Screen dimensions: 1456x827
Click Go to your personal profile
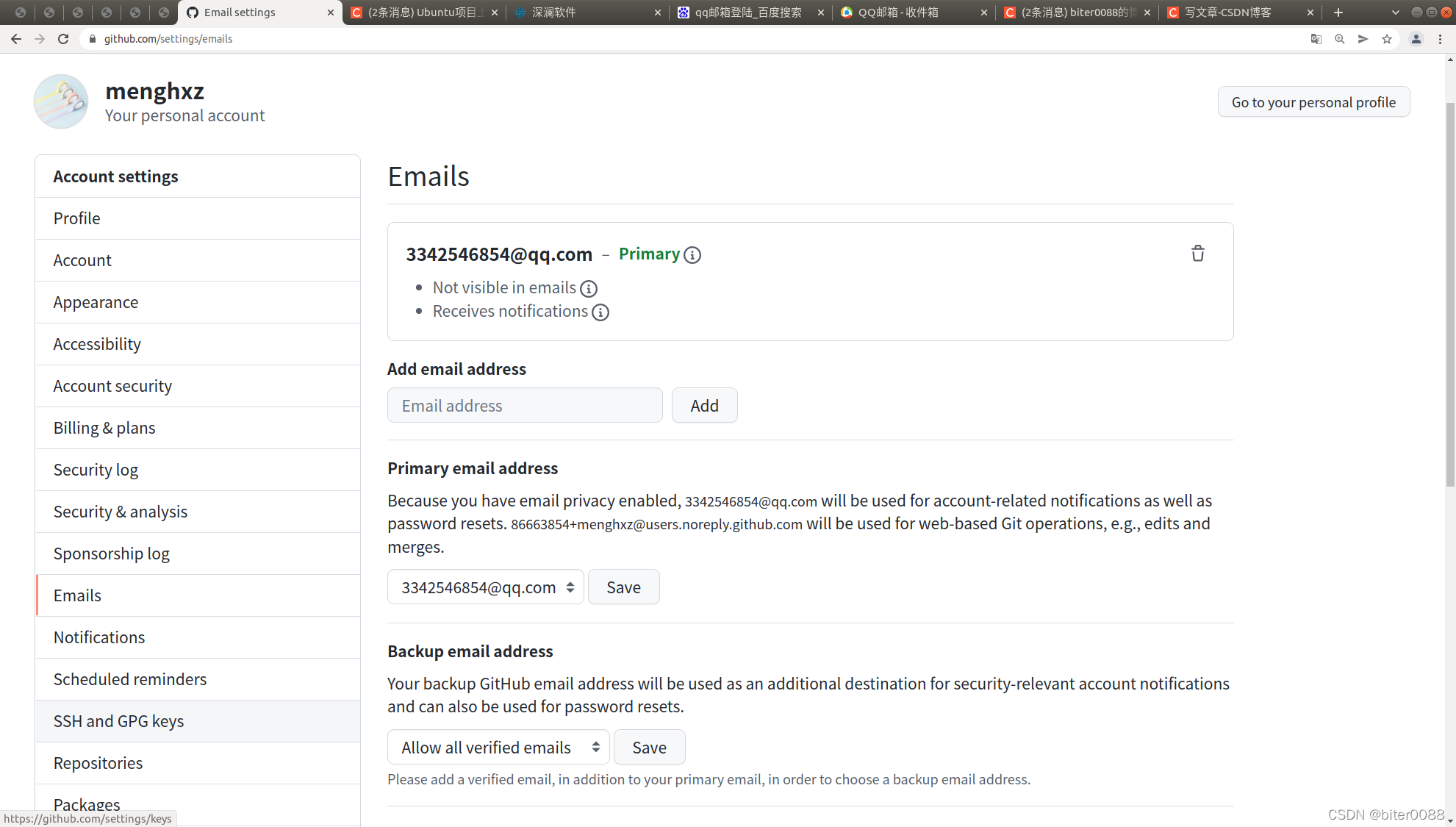(1313, 102)
